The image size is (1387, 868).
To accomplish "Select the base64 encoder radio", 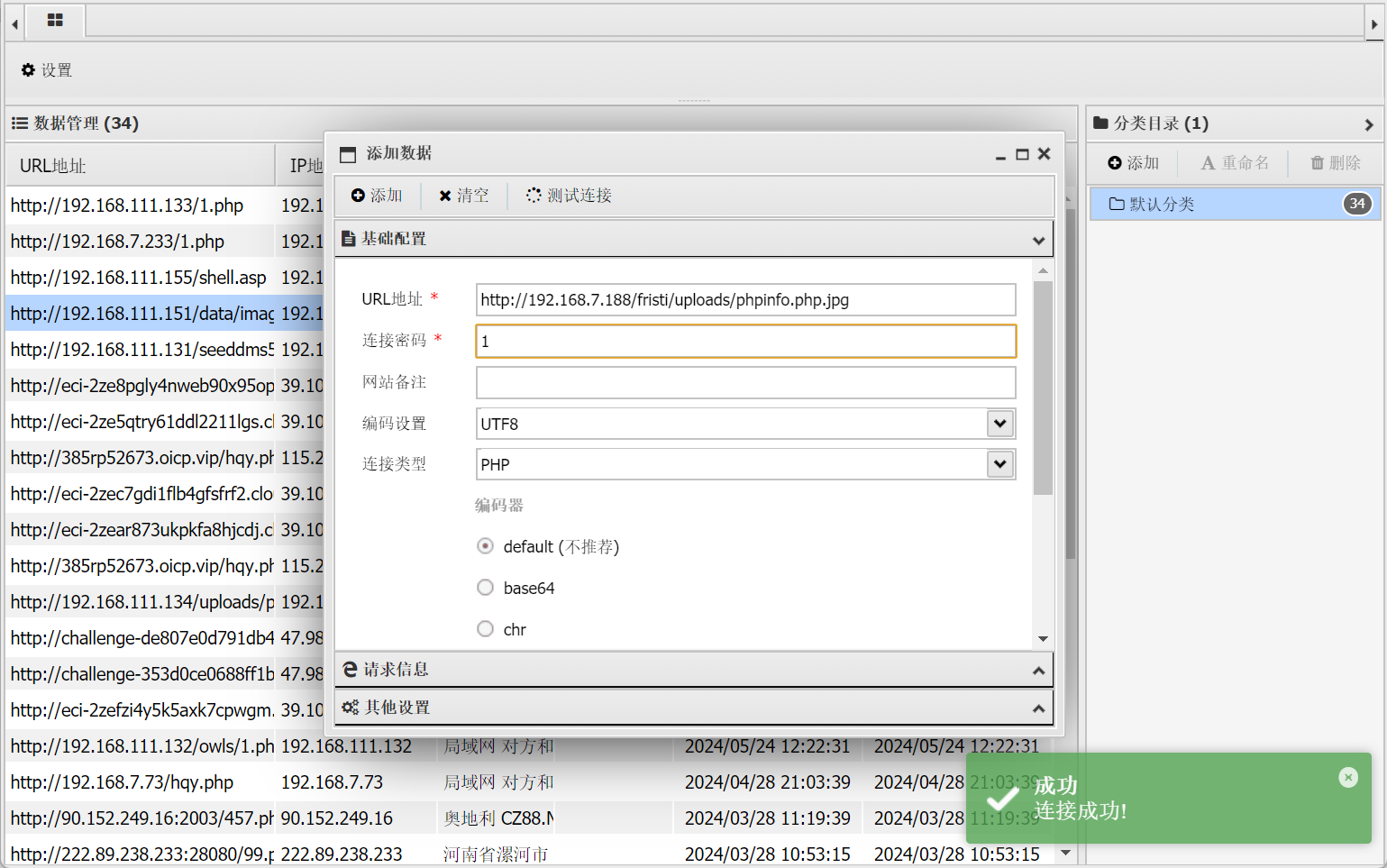I will 485,588.
